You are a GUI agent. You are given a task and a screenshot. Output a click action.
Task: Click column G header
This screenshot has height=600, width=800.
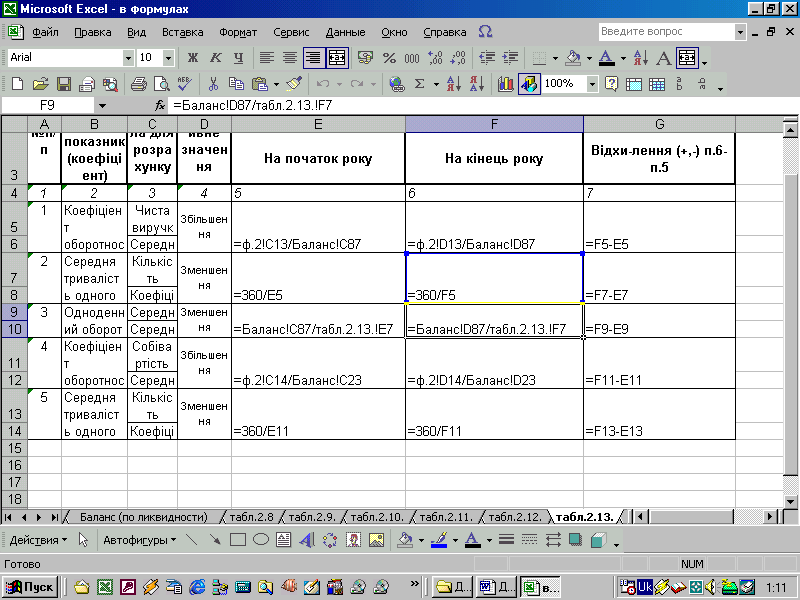coord(659,124)
